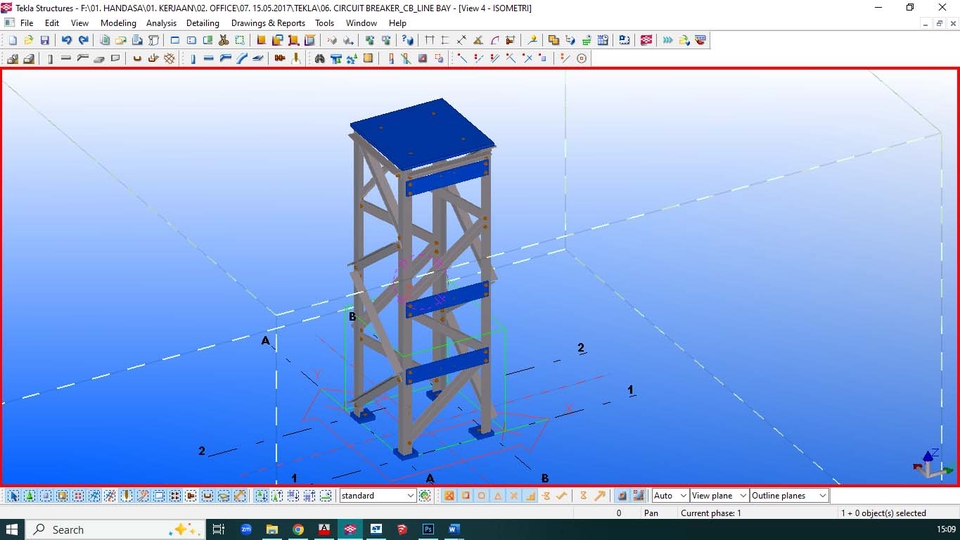Undo the last action
This screenshot has height=540, width=960.
[x=66, y=40]
